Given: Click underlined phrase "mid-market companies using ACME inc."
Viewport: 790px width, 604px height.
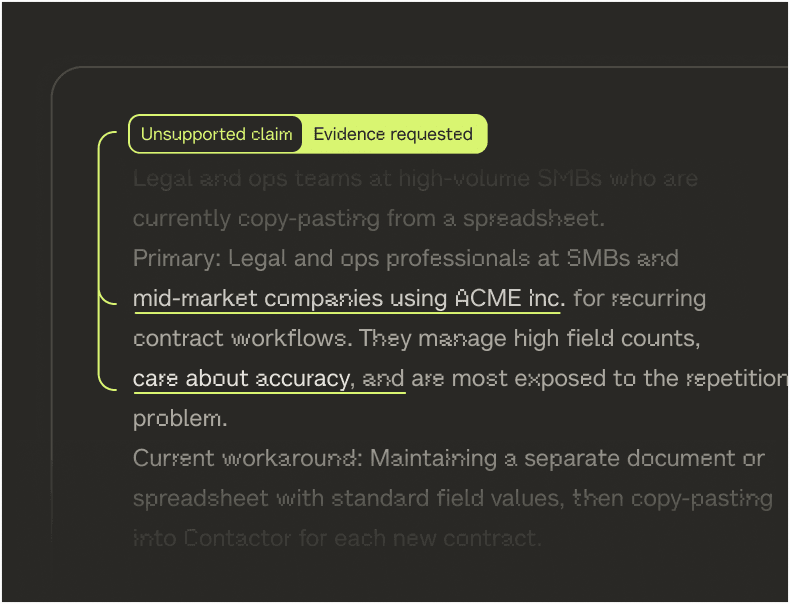Looking at the screenshot, I should pos(349,298).
